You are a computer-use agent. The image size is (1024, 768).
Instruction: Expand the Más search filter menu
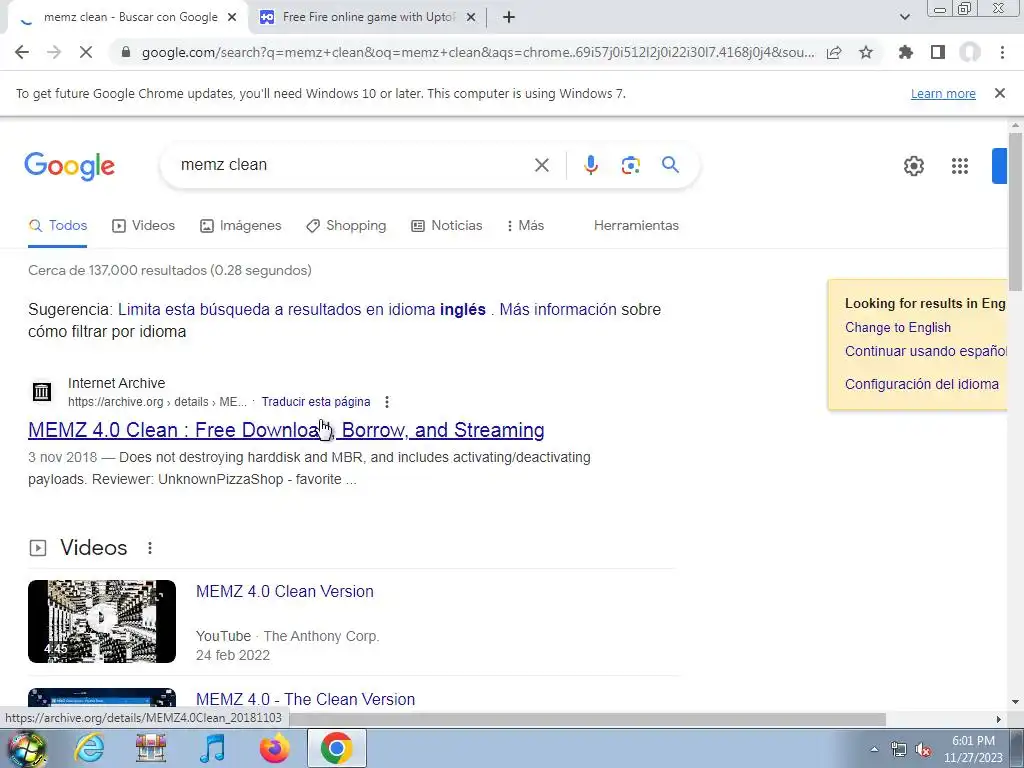point(525,225)
